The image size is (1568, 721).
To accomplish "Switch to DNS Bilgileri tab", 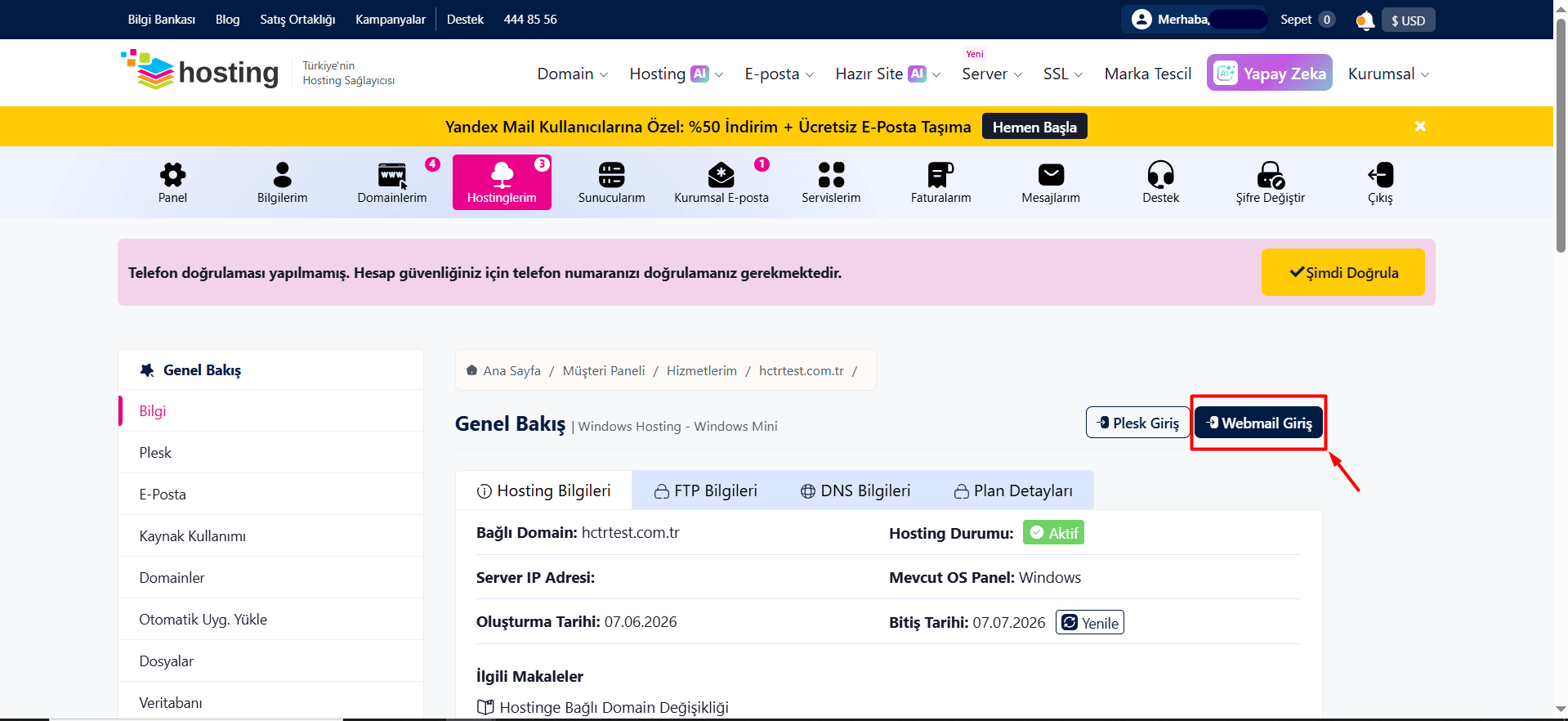I will point(855,490).
